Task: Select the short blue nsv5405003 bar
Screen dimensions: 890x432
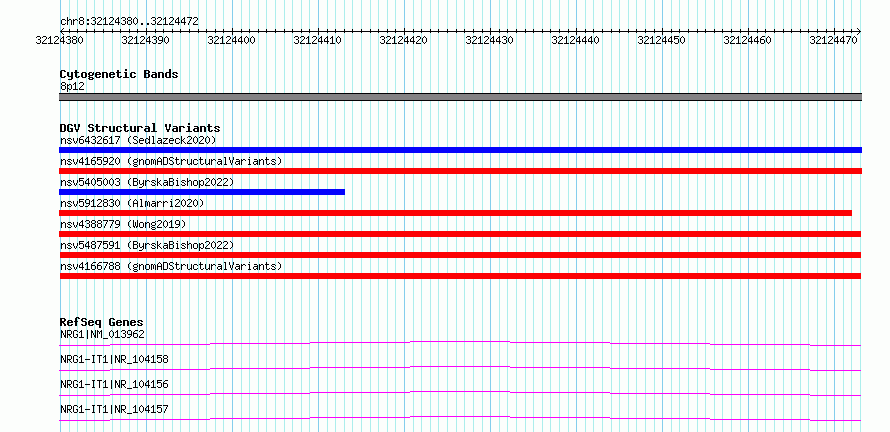Action: [202, 192]
